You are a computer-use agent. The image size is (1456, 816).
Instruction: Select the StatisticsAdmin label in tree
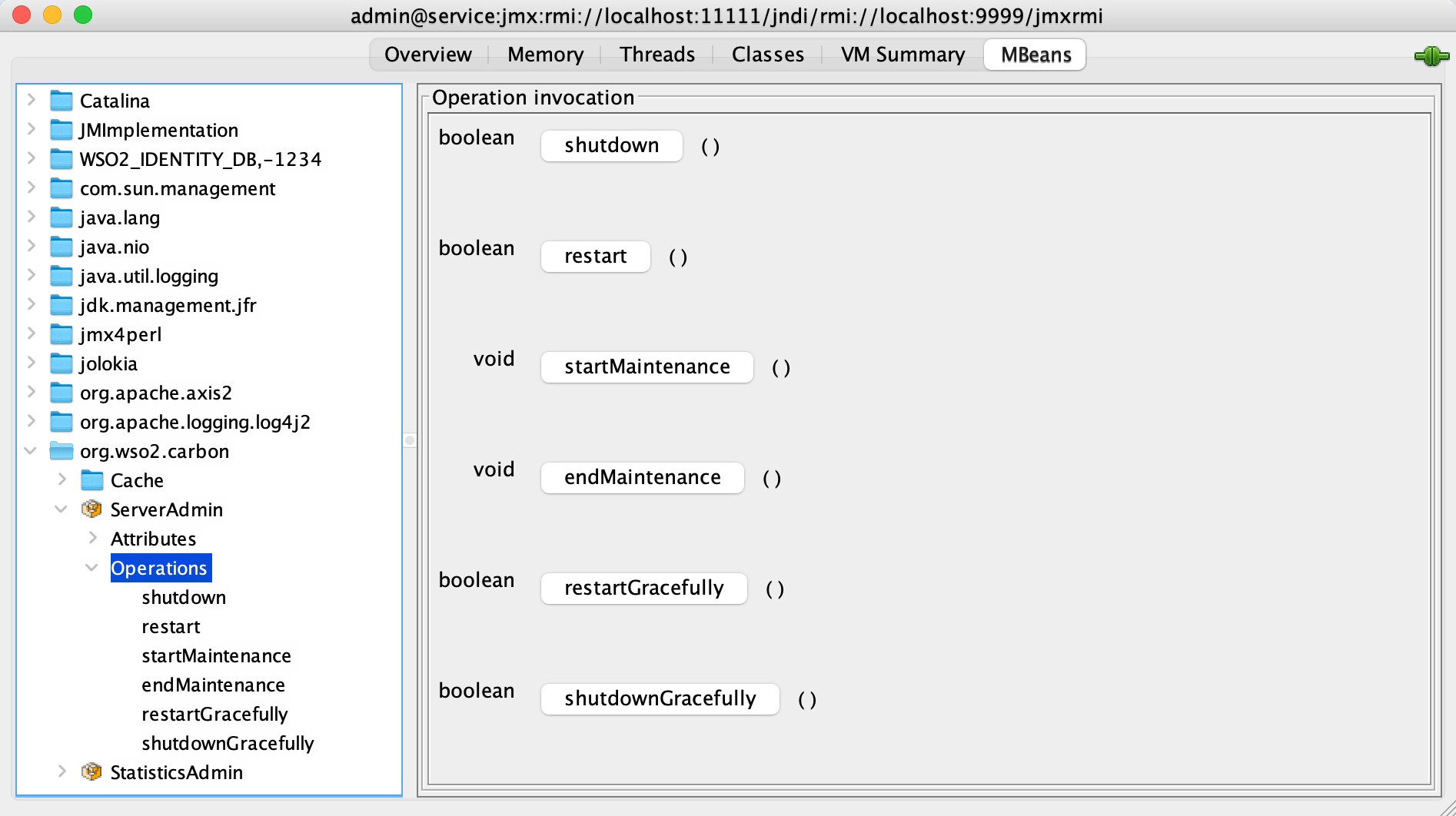pos(177,772)
